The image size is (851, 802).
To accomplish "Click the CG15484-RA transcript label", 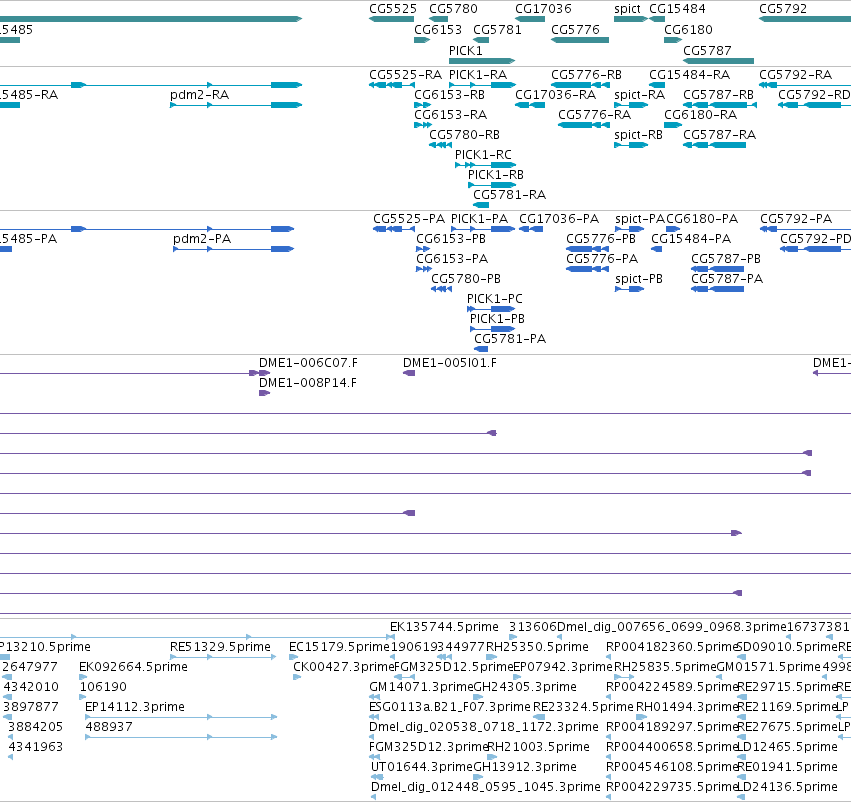I will pyautogui.click(x=689, y=74).
